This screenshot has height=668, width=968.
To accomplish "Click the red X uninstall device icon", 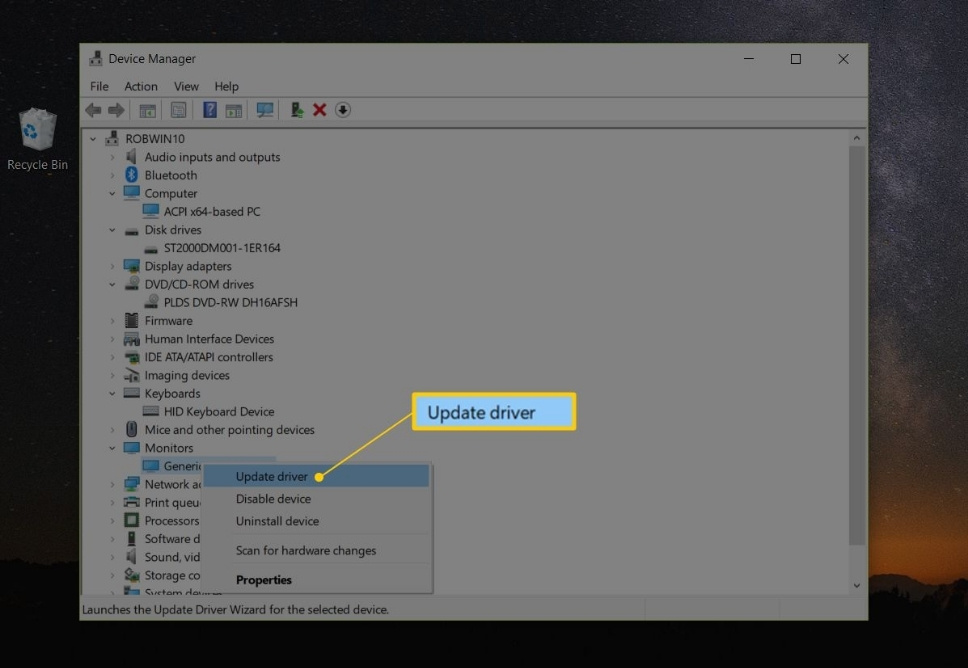I will point(320,110).
